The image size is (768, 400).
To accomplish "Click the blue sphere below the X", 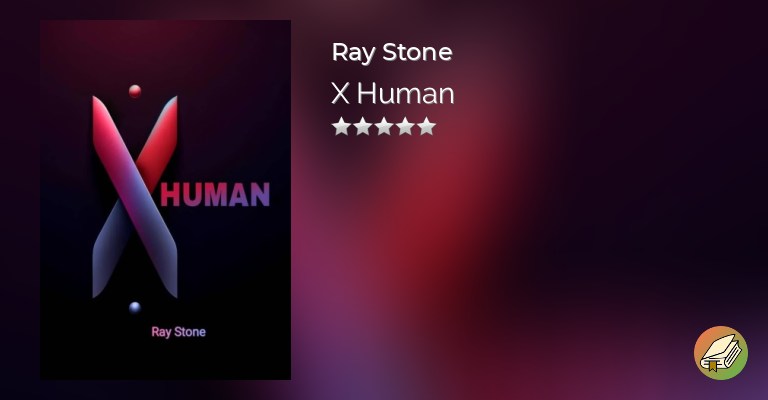I will [135, 307].
